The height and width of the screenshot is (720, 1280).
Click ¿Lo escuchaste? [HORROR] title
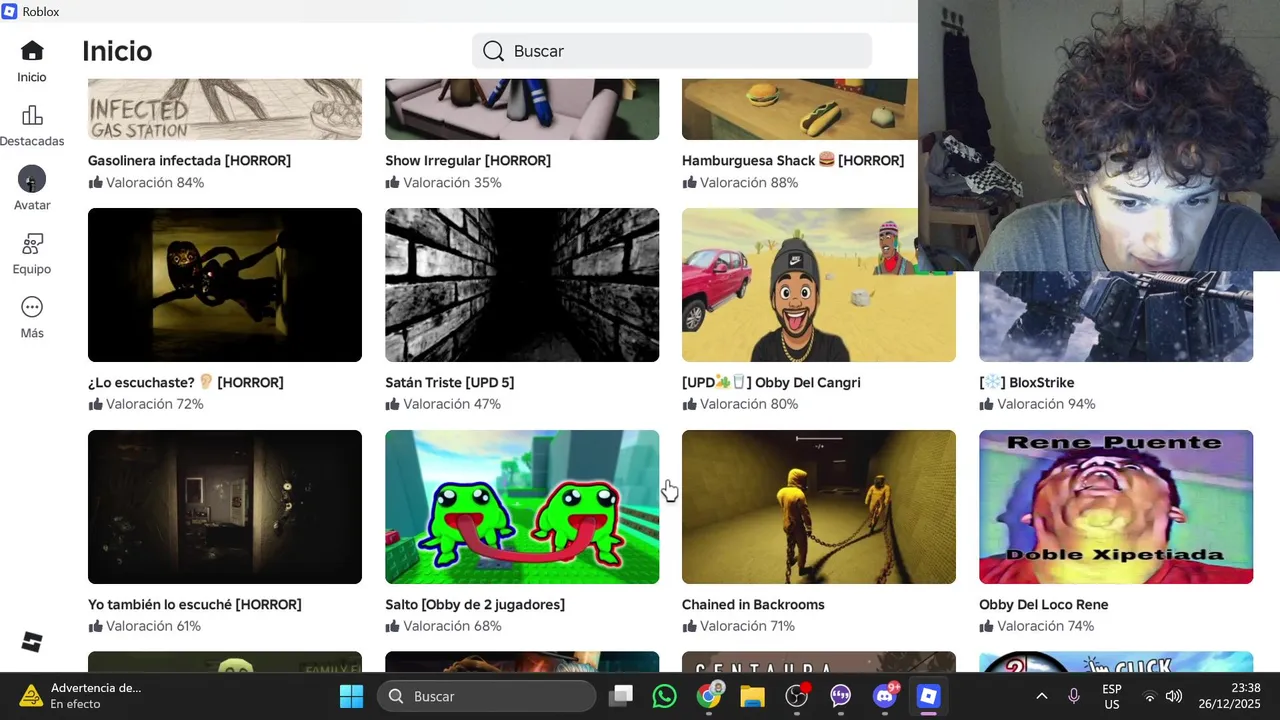click(186, 382)
